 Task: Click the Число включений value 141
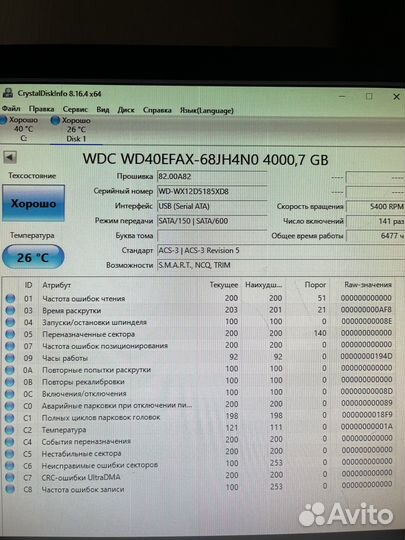click(x=375, y=221)
